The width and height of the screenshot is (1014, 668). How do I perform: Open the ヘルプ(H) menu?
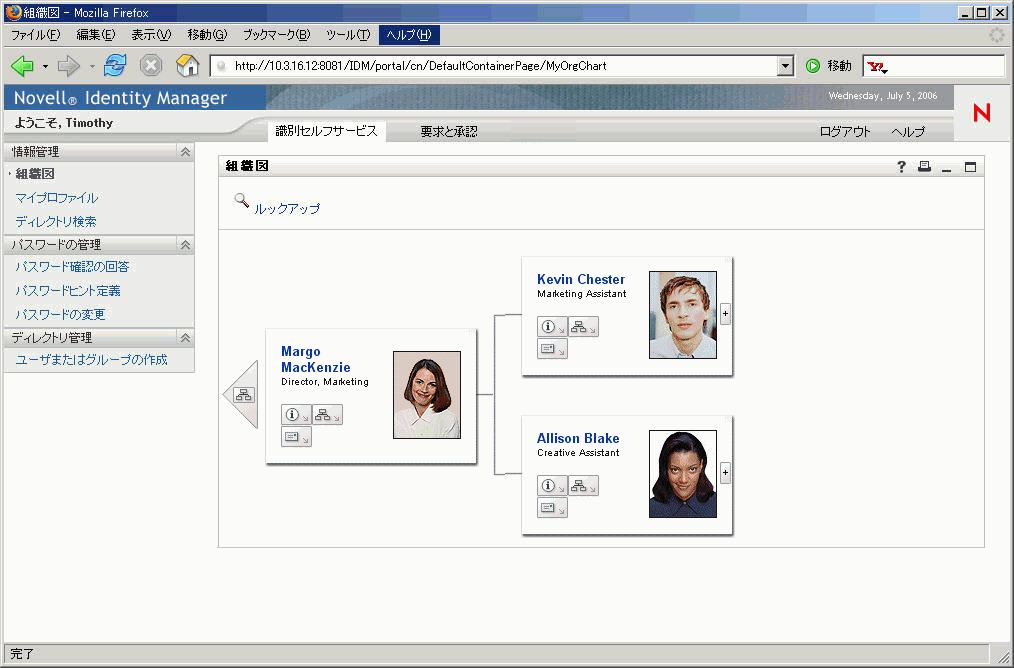pos(409,35)
